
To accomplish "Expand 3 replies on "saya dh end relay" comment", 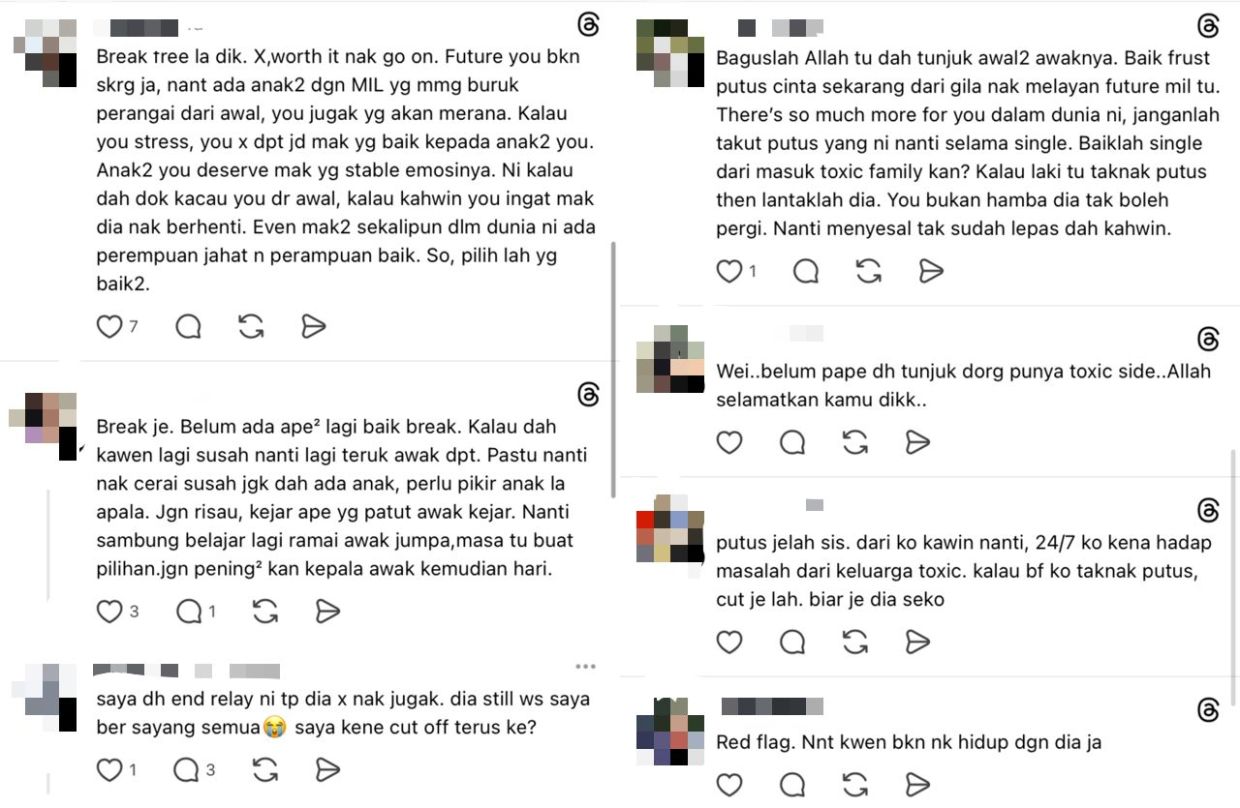I will (196, 769).
